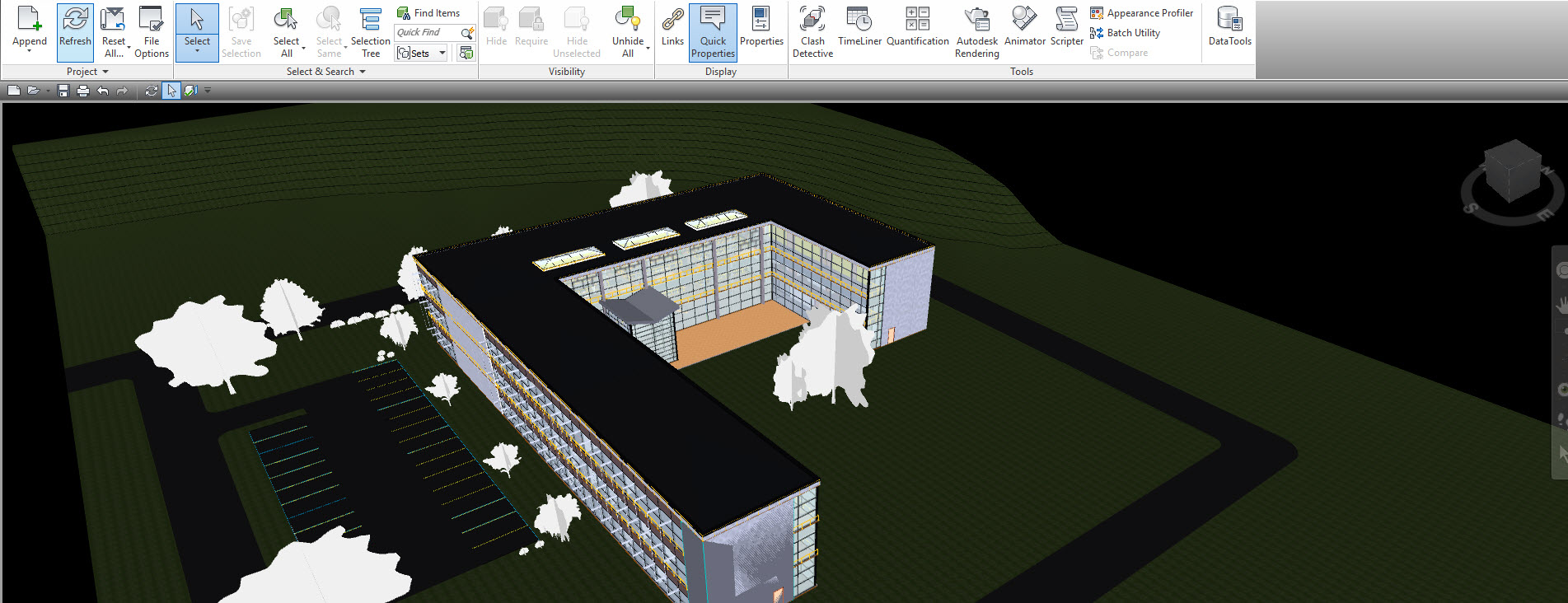Click the Refresh button in Project panel
1568x603 pixels.
75,29
